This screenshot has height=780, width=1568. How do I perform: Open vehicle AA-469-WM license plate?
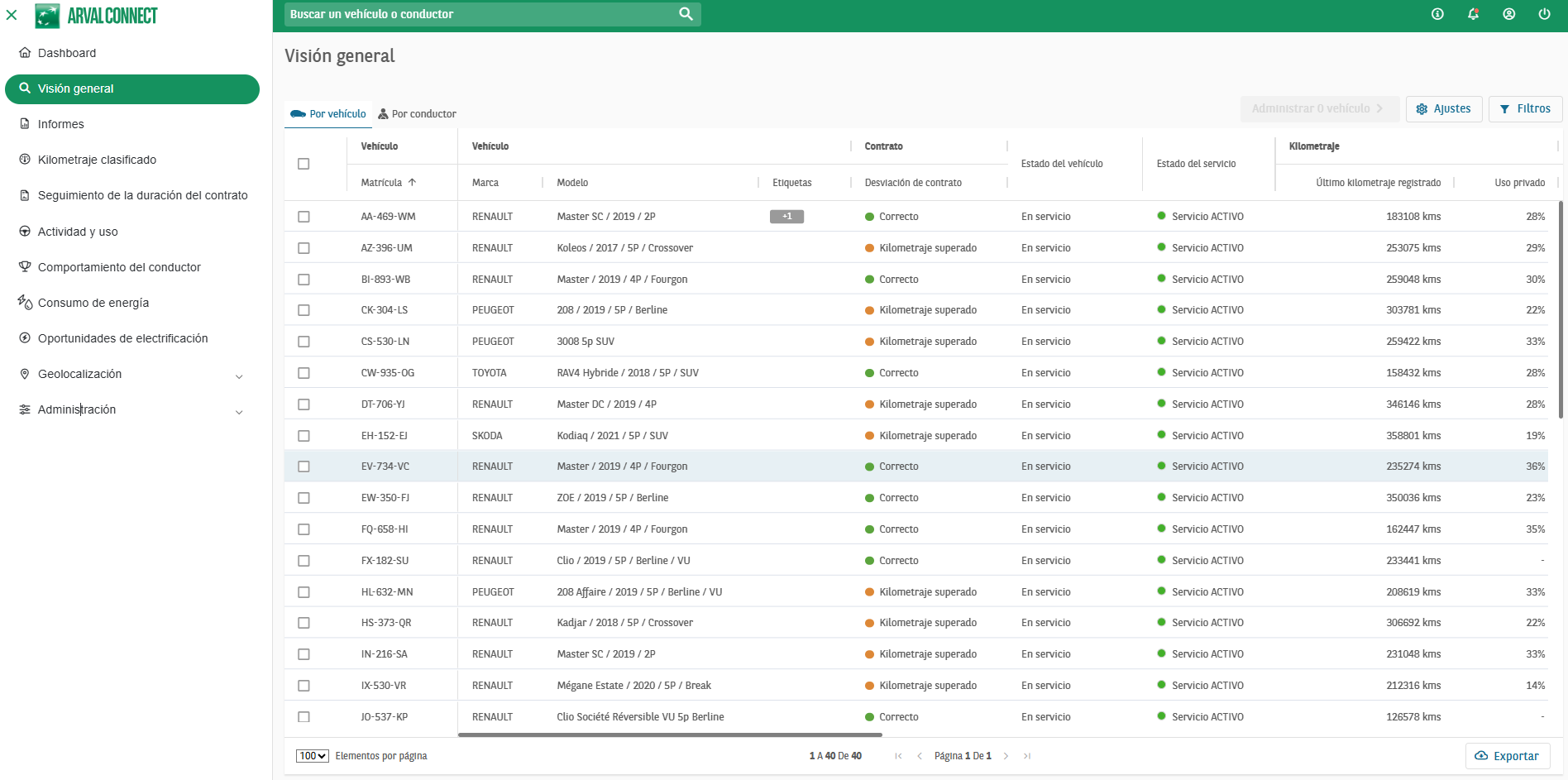388,217
